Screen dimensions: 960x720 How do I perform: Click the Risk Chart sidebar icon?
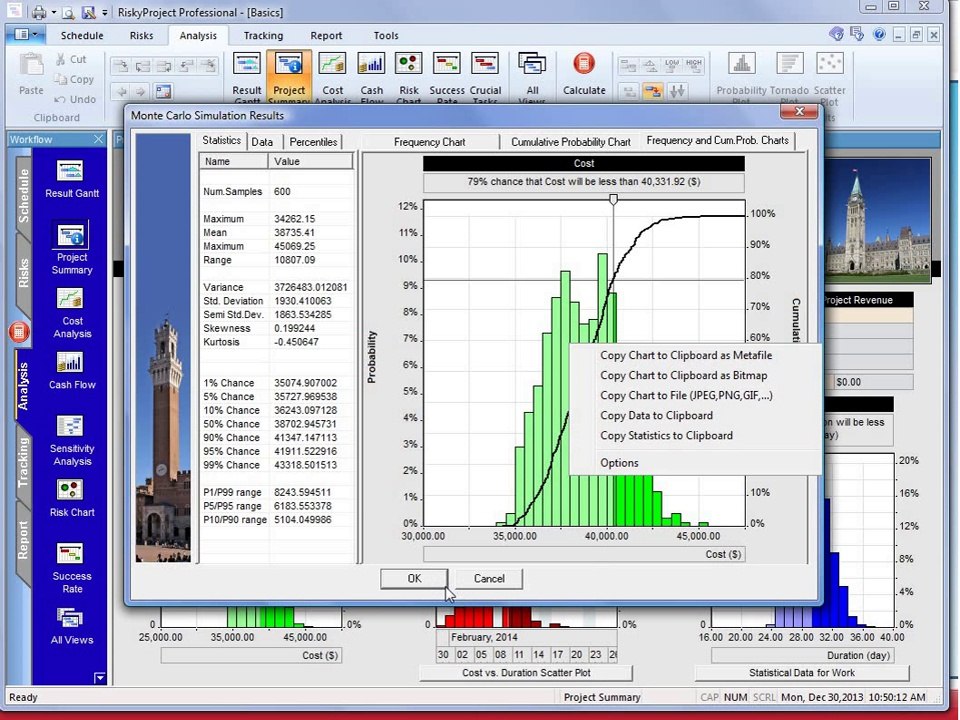point(72,498)
